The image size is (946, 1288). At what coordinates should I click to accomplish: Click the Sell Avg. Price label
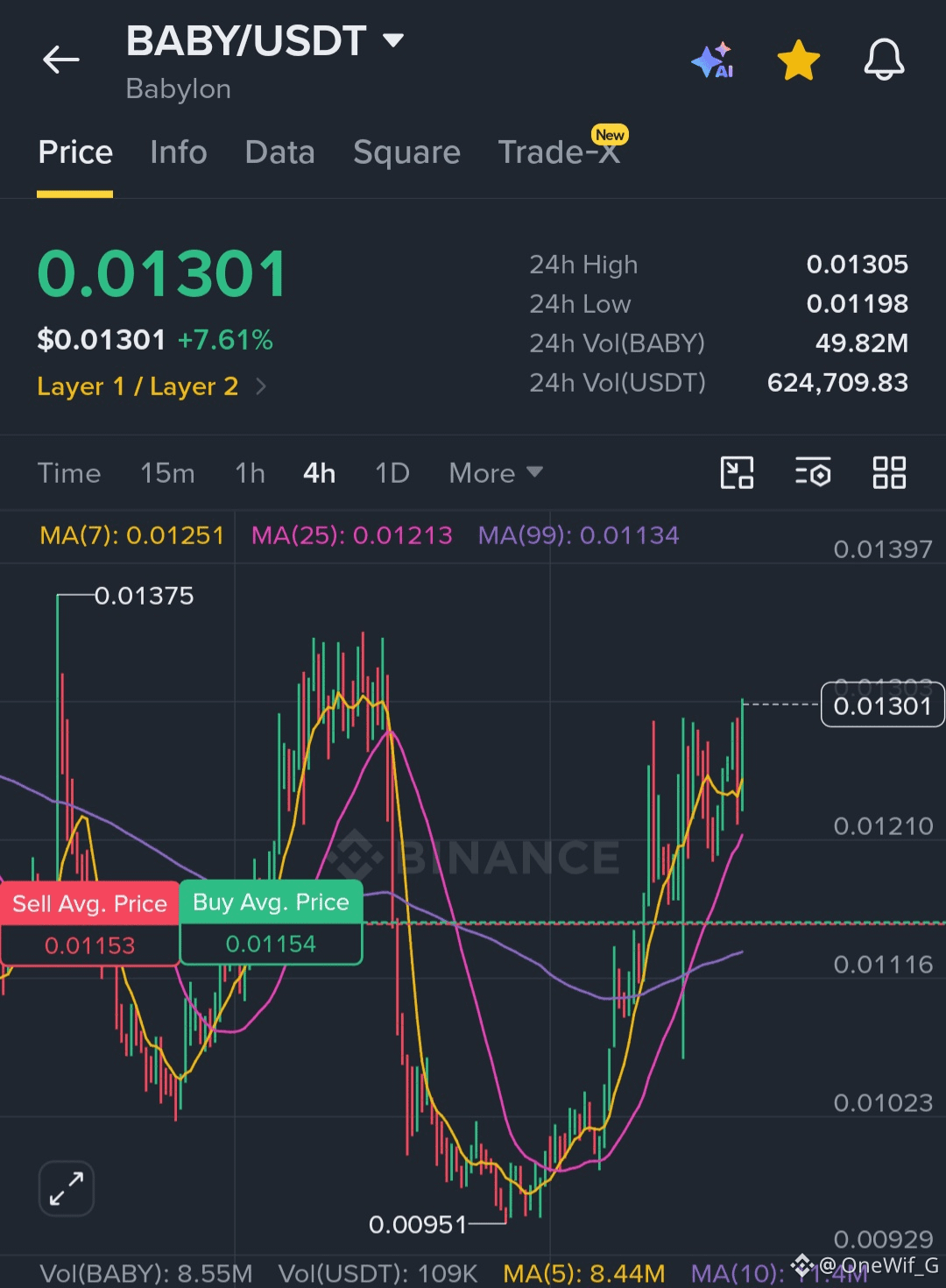[x=89, y=904]
